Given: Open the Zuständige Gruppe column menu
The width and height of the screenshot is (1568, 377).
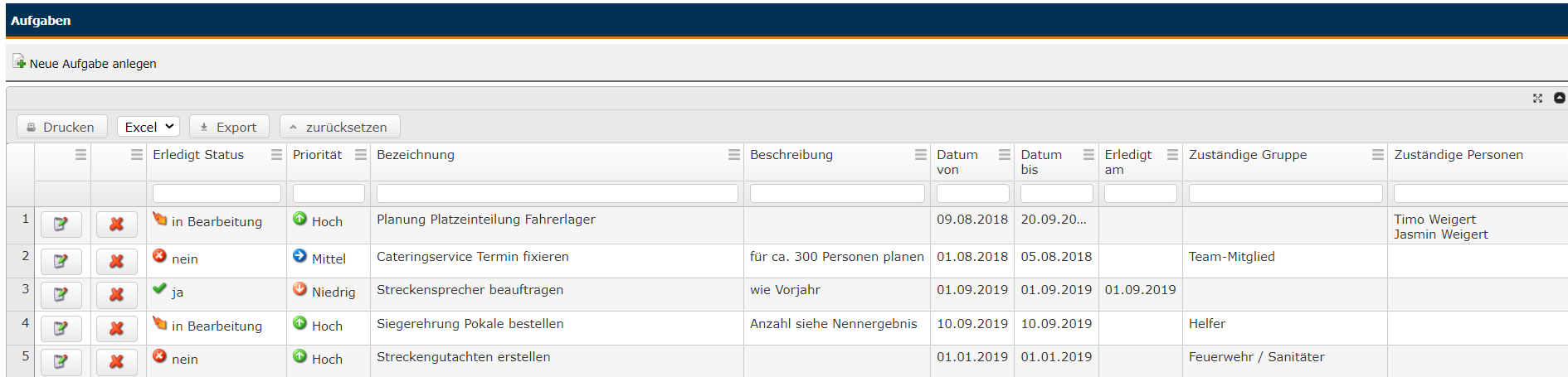Looking at the screenshot, I should pyautogui.click(x=1377, y=154).
